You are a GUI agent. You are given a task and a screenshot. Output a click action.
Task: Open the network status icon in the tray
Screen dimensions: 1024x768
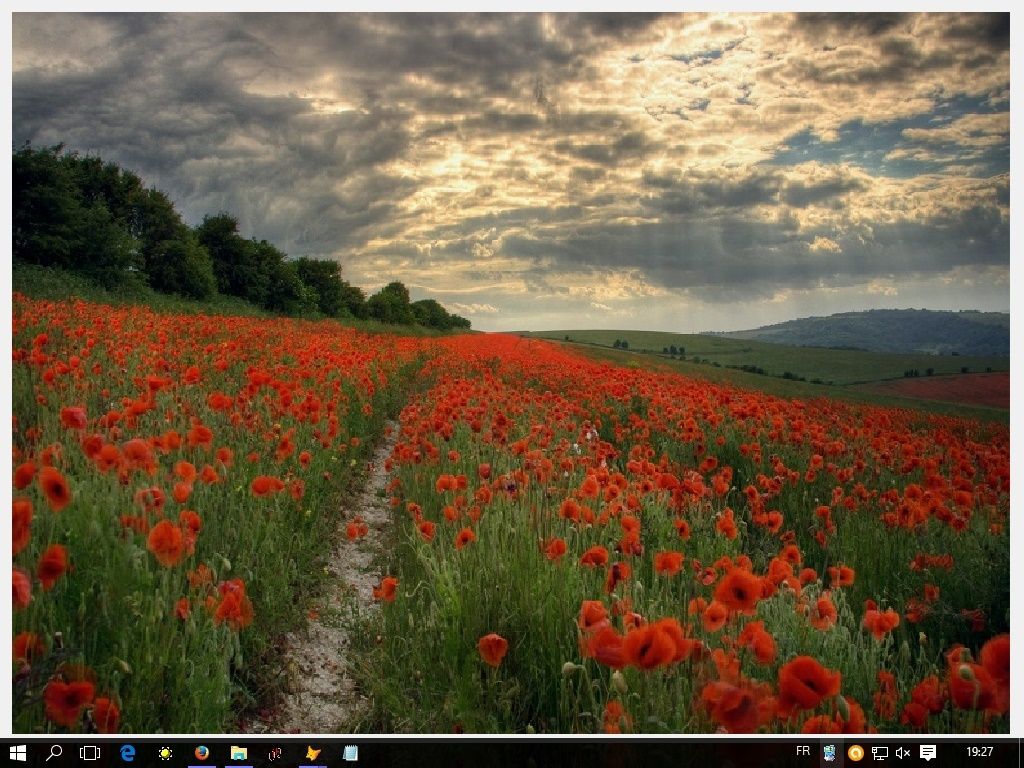tap(880, 755)
